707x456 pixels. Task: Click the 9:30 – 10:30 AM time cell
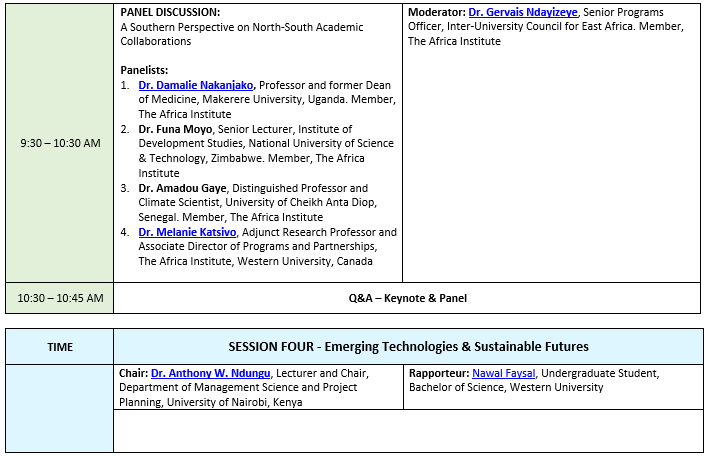[x=60, y=143]
